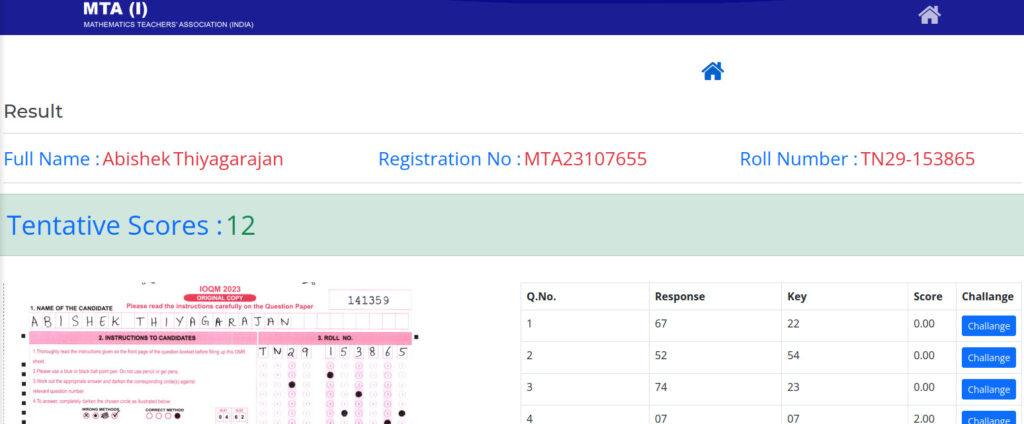The height and width of the screenshot is (424, 1024).
Task: Click the Key column header
Action: click(797, 297)
